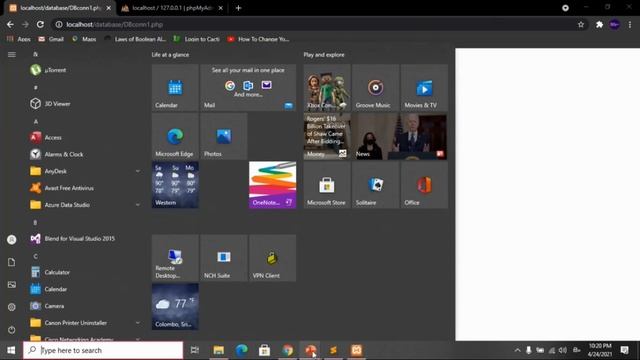
Task: Launch the Solitaire tile
Action: click(x=376, y=185)
